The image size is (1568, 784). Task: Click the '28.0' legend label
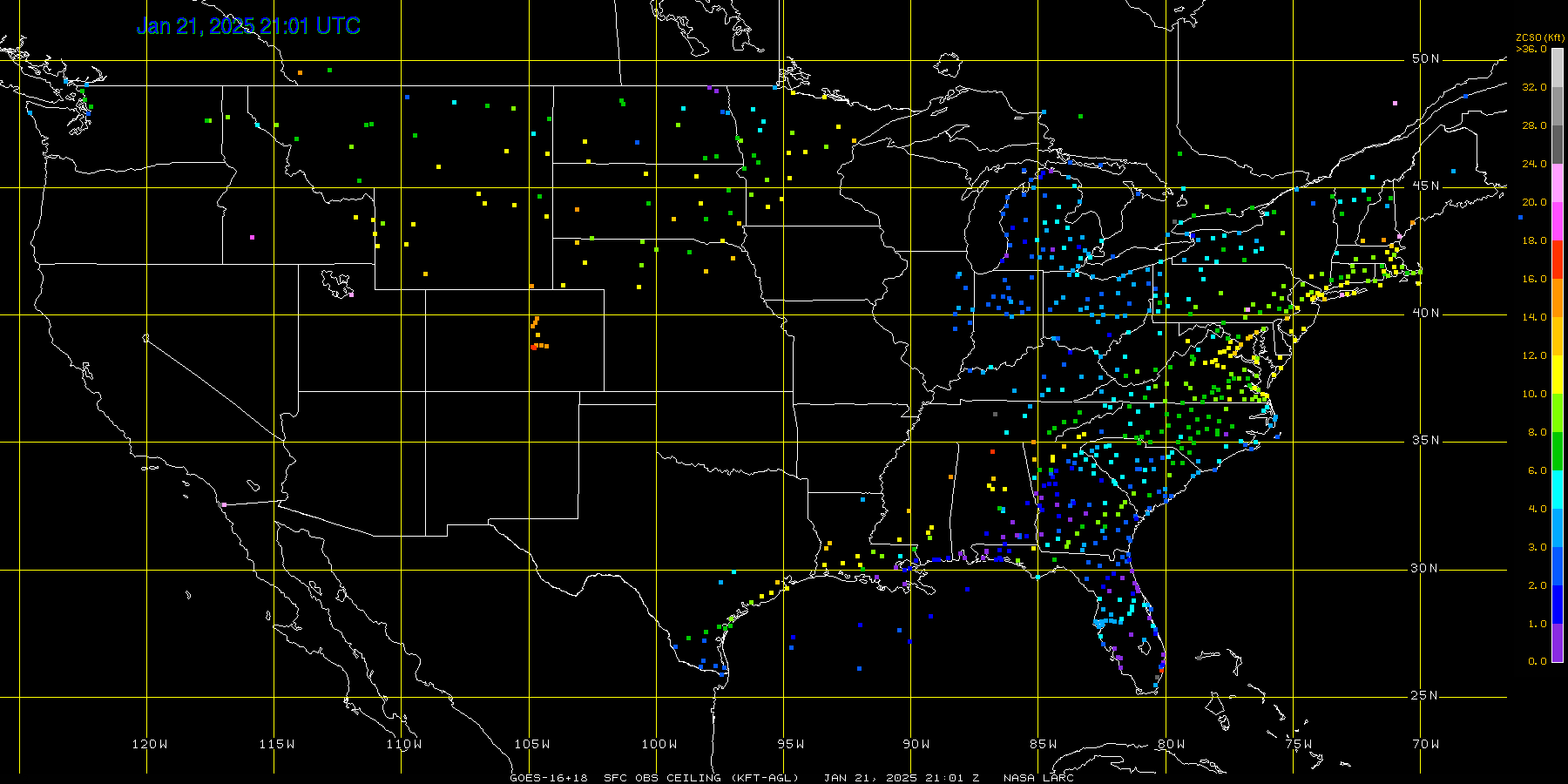(x=1534, y=125)
